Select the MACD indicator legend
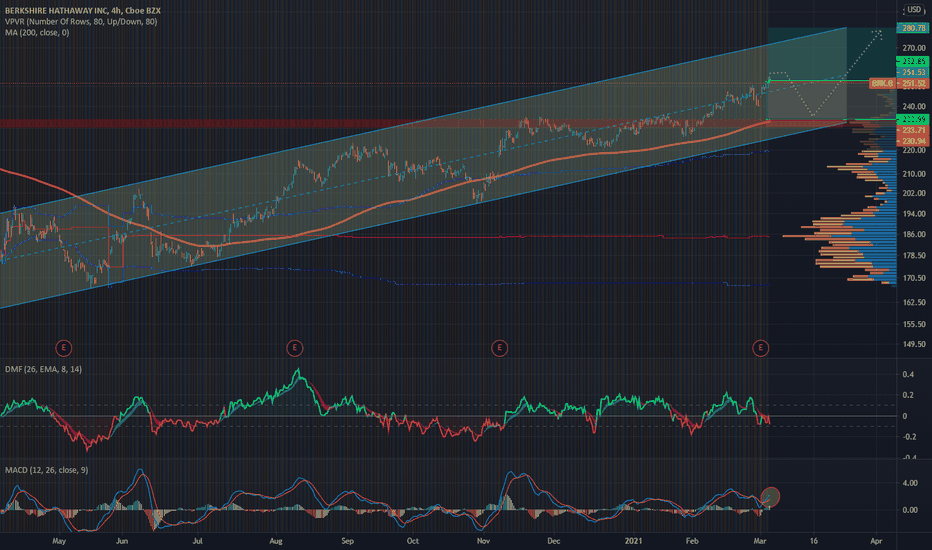The image size is (932, 550). point(46,470)
